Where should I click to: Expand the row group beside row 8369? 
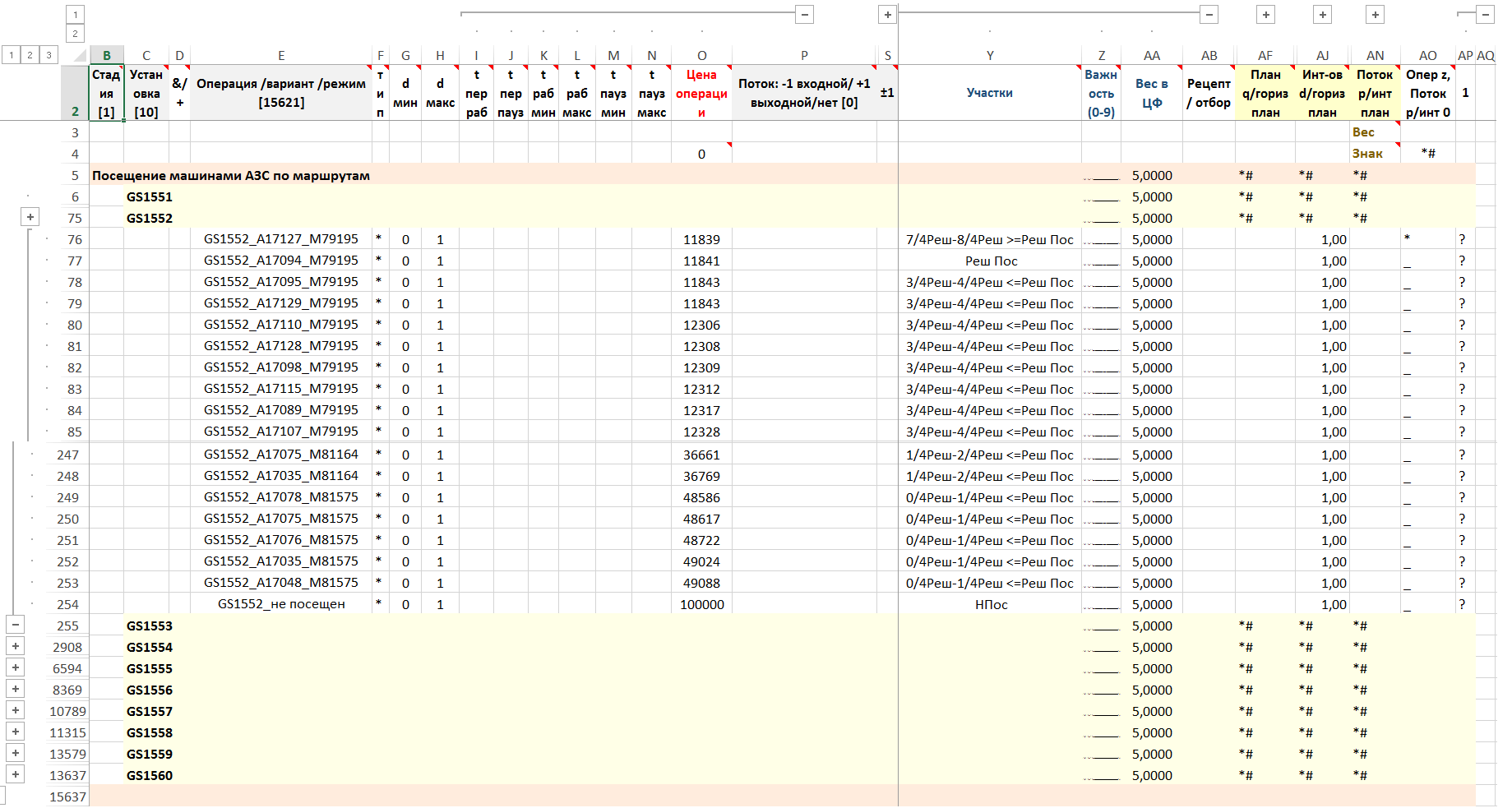tap(16, 690)
